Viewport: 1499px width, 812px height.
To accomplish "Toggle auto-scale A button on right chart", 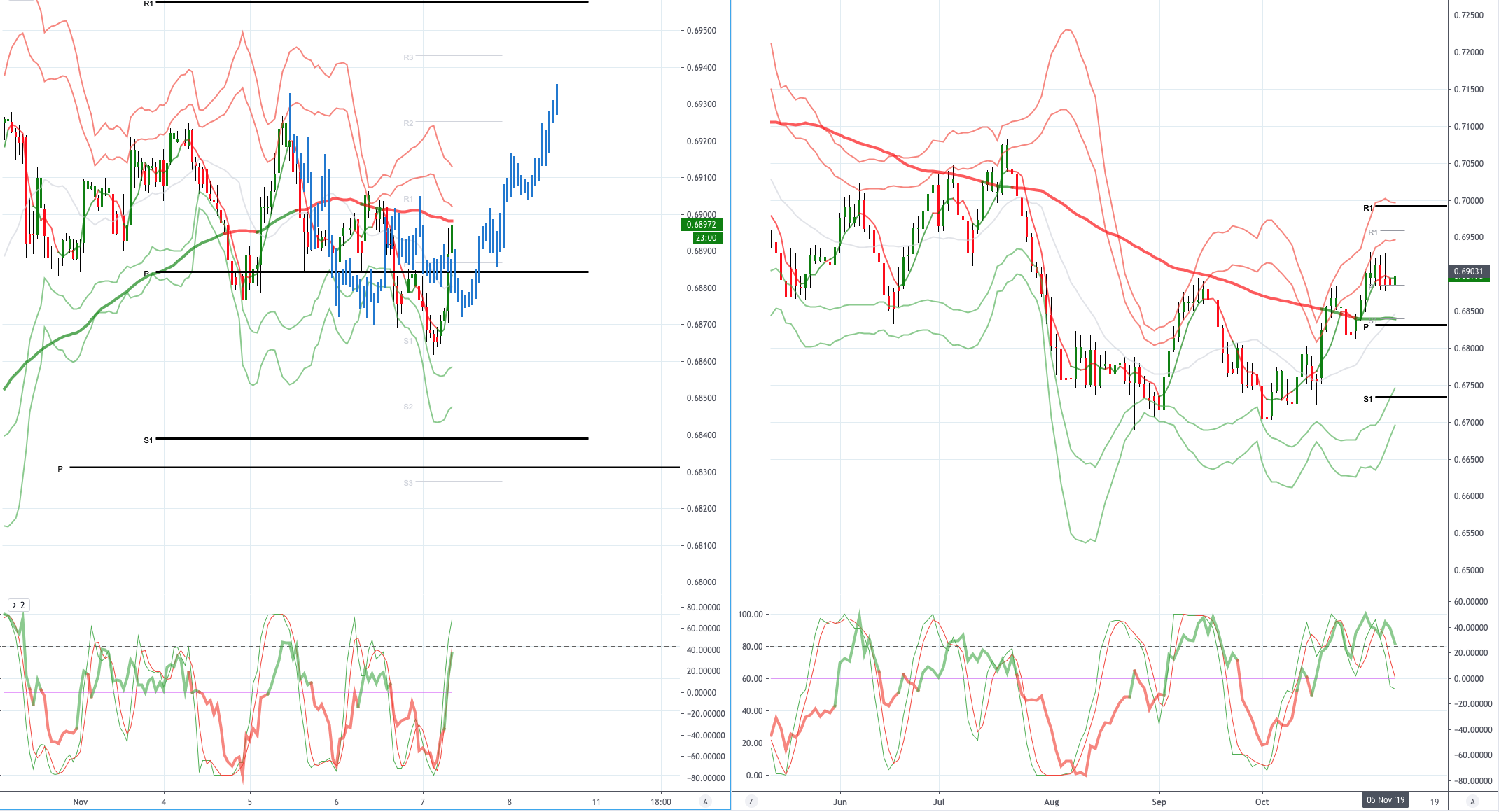I will (x=1472, y=801).
